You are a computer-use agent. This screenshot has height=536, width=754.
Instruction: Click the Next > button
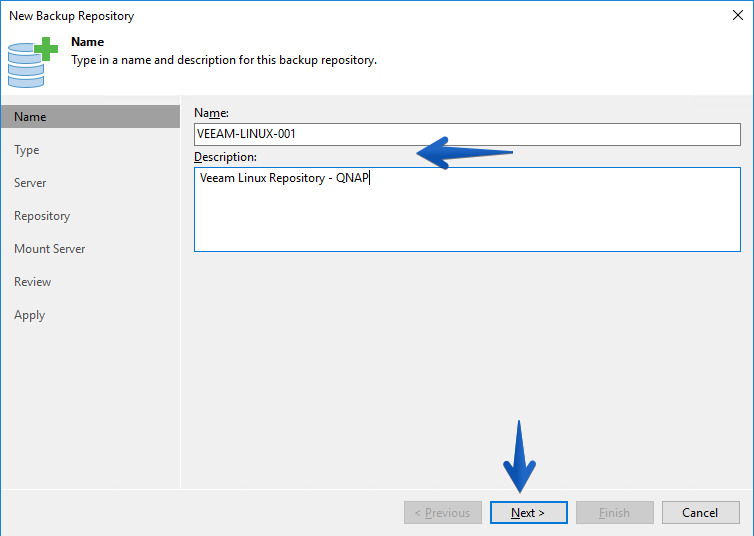(x=528, y=512)
